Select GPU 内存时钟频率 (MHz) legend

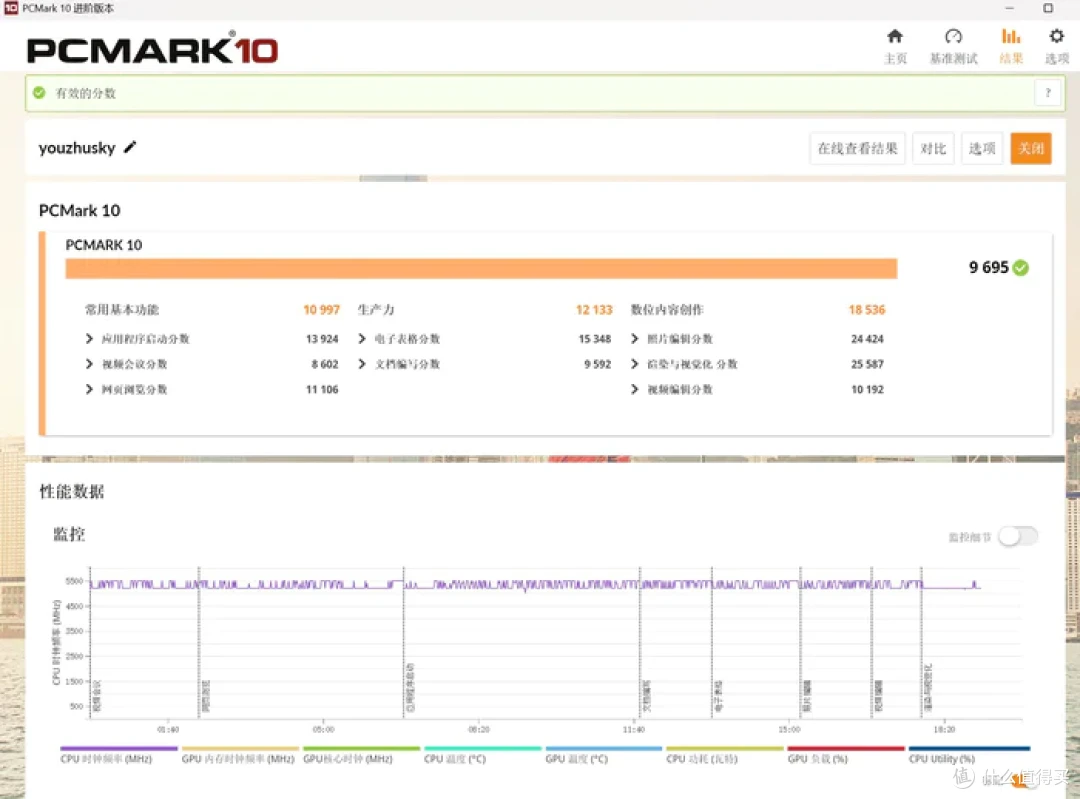tap(238, 758)
